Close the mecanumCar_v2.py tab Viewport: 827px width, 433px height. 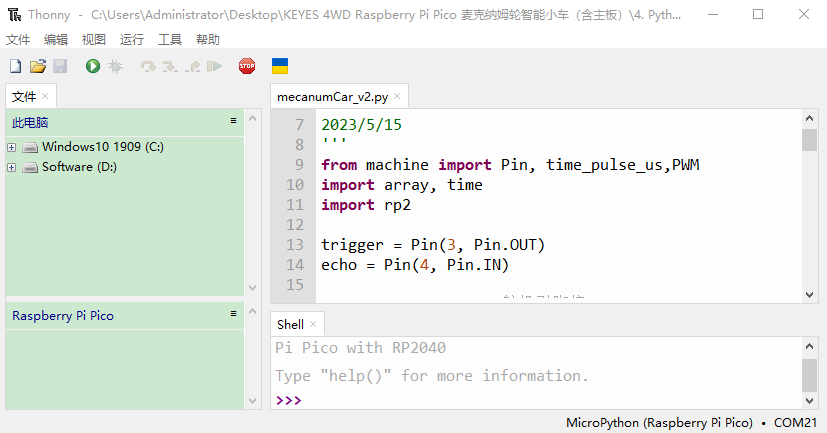(397, 97)
